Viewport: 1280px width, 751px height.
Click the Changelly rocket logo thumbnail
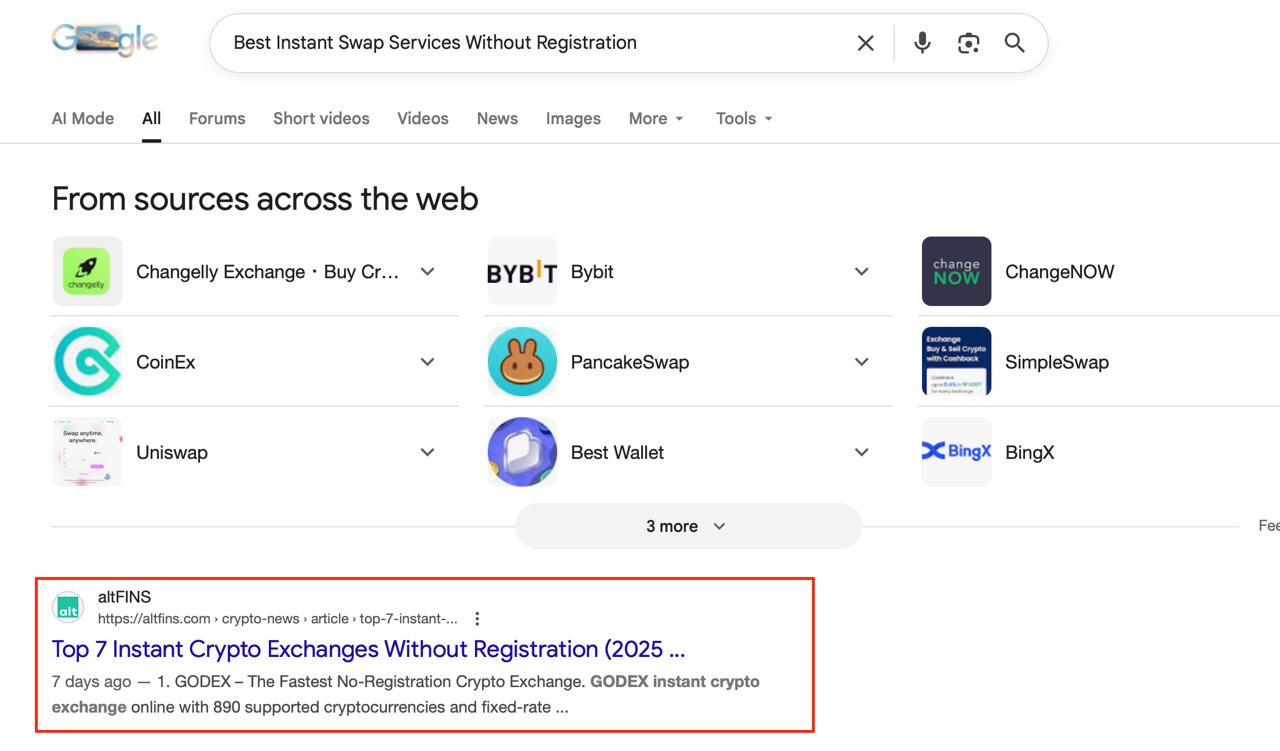tap(87, 271)
